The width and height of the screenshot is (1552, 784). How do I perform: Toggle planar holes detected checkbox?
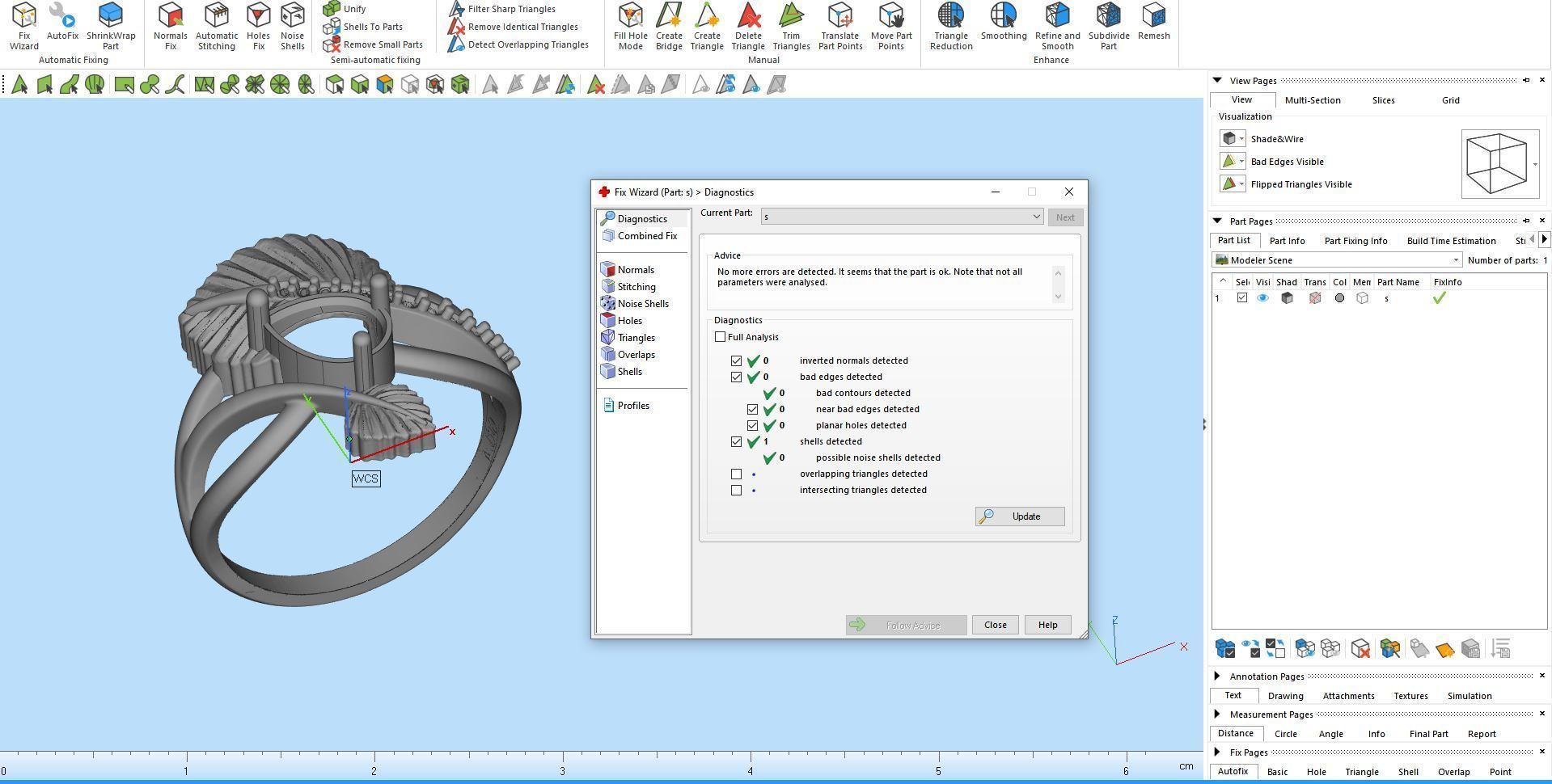[x=752, y=425]
